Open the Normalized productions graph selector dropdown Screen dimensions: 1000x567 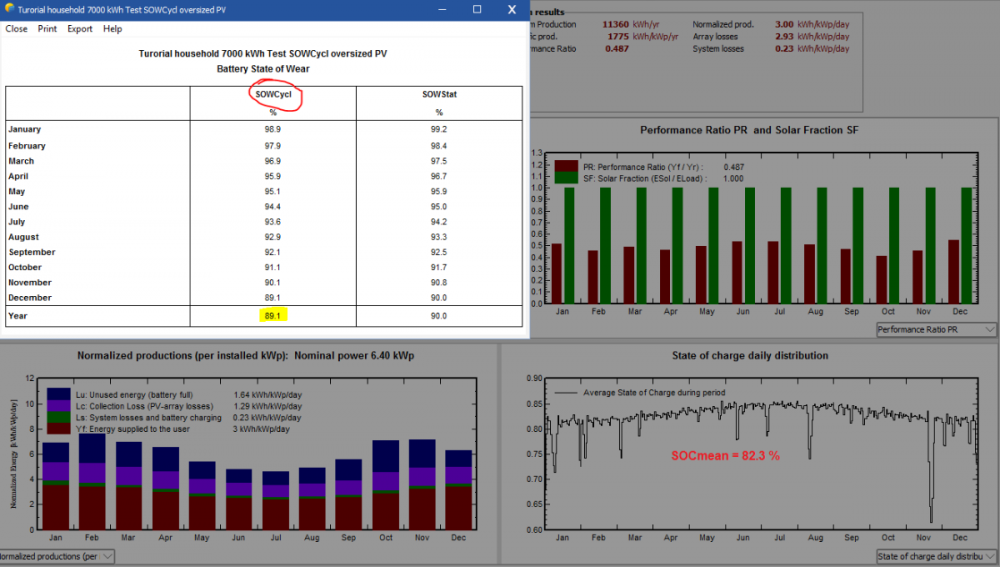55,556
